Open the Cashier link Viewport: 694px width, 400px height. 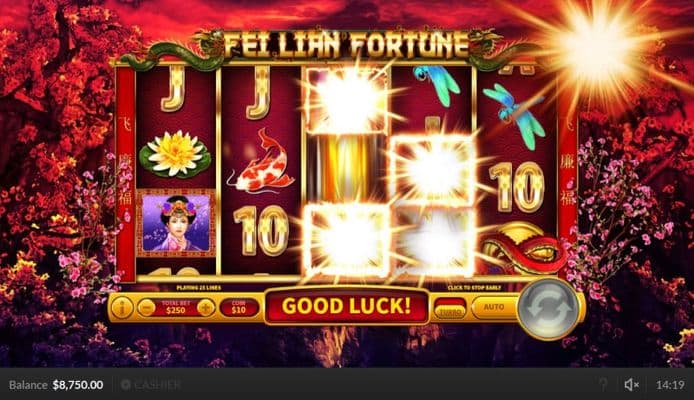(151, 385)
